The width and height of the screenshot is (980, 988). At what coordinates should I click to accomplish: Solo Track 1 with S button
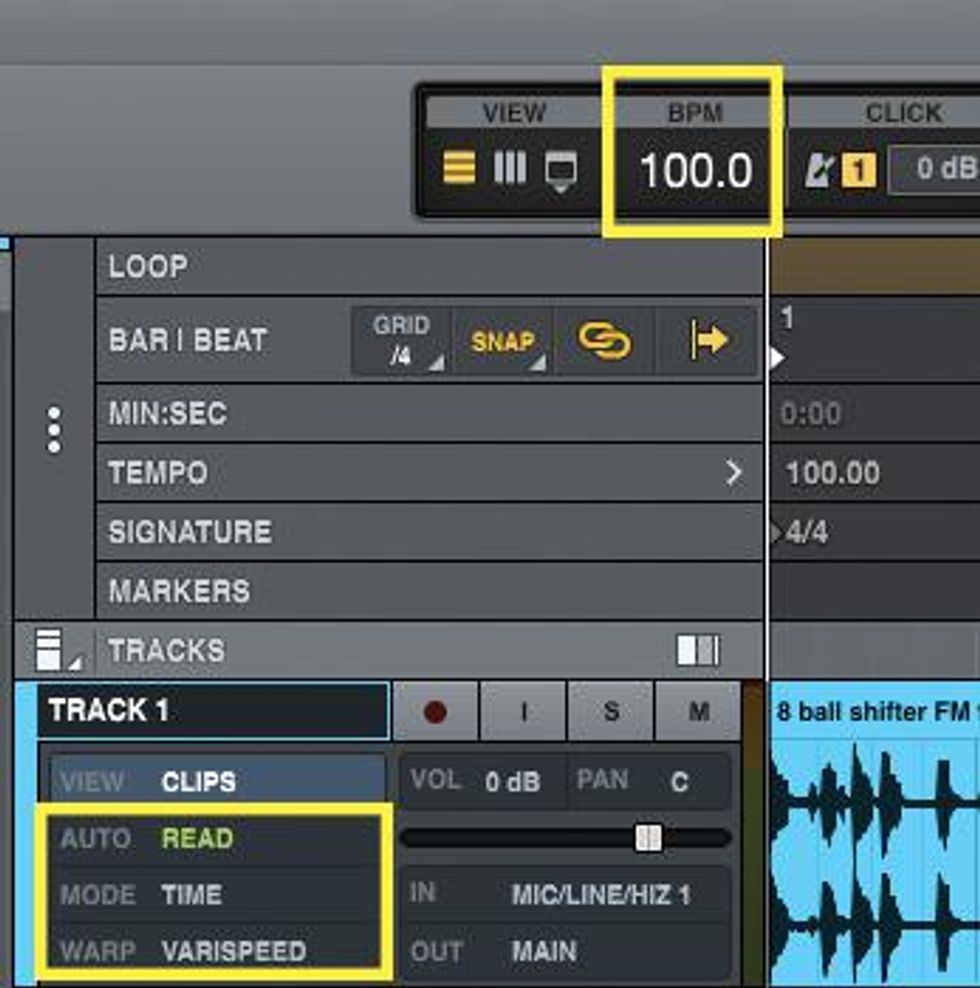611,711
